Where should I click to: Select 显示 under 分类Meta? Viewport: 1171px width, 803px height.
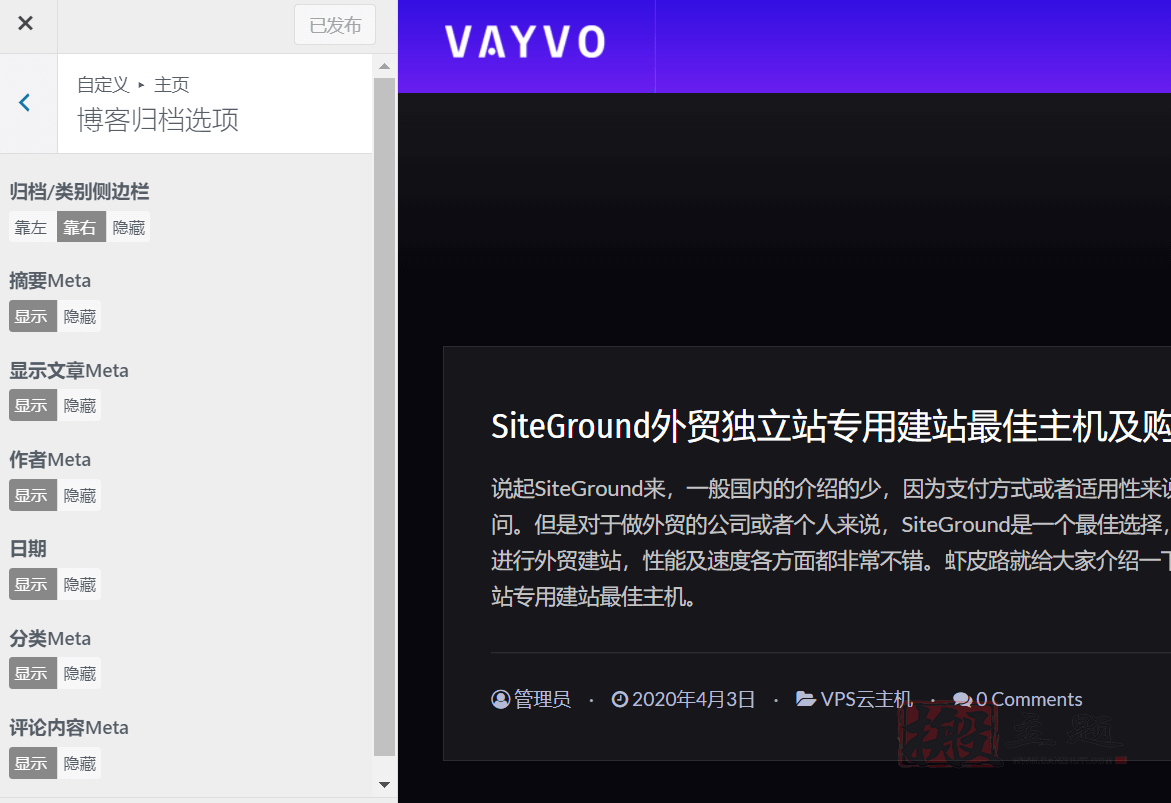[x=31, y=674]
